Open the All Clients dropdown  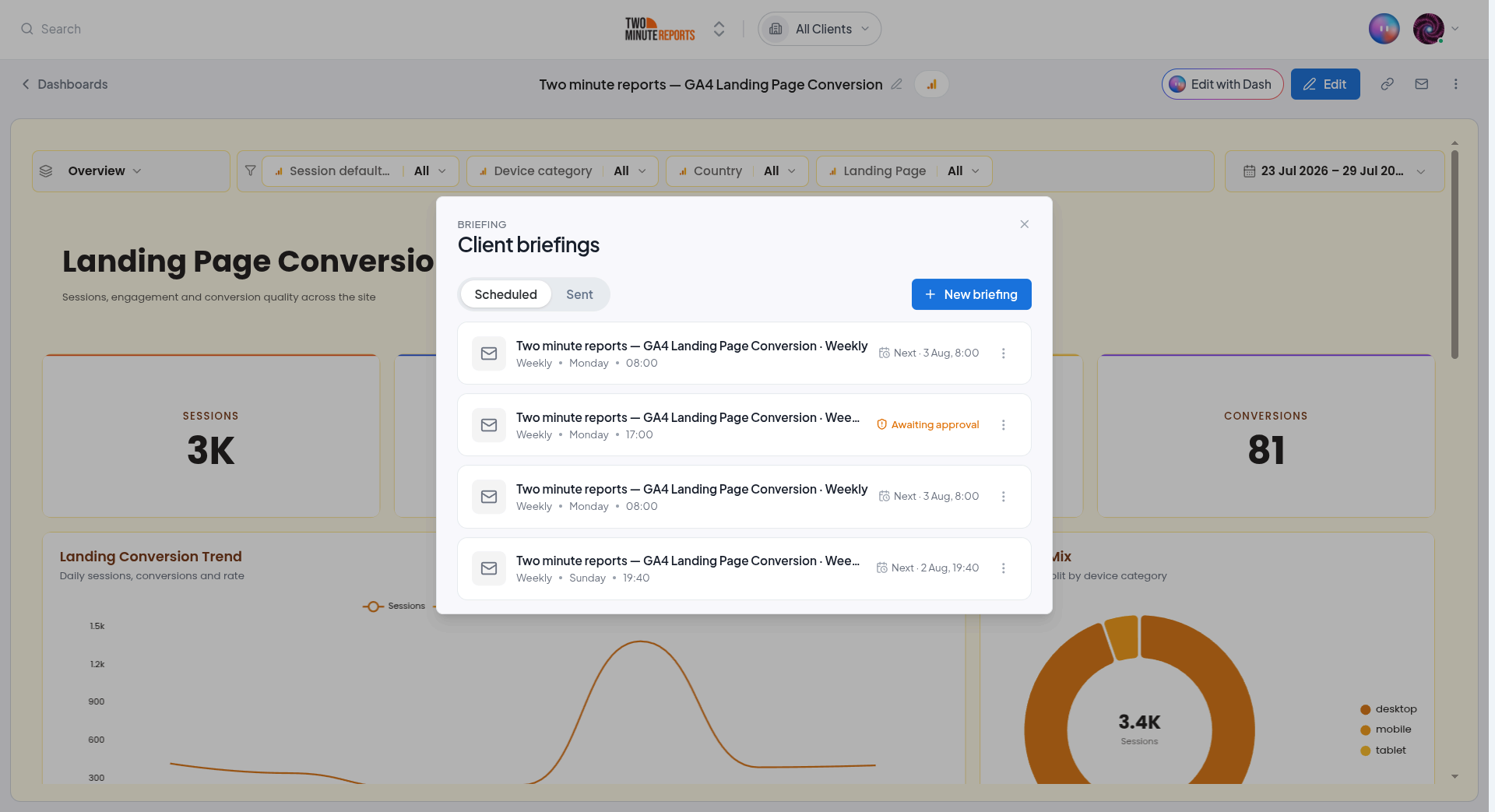[820, 29]
